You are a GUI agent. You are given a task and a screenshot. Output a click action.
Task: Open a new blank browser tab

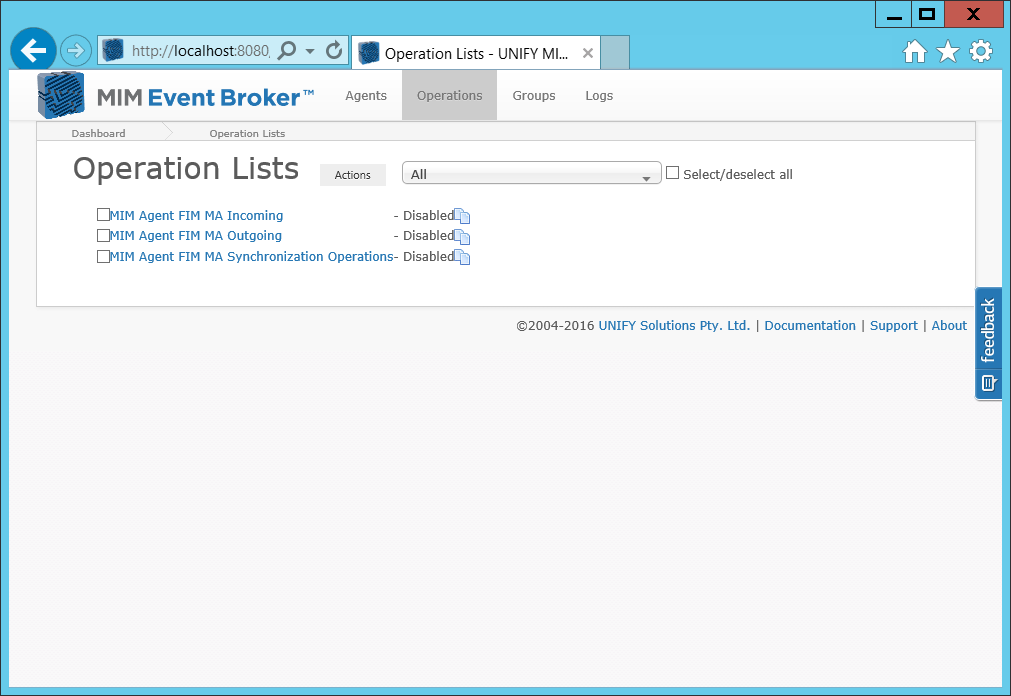tap(614, 53)
